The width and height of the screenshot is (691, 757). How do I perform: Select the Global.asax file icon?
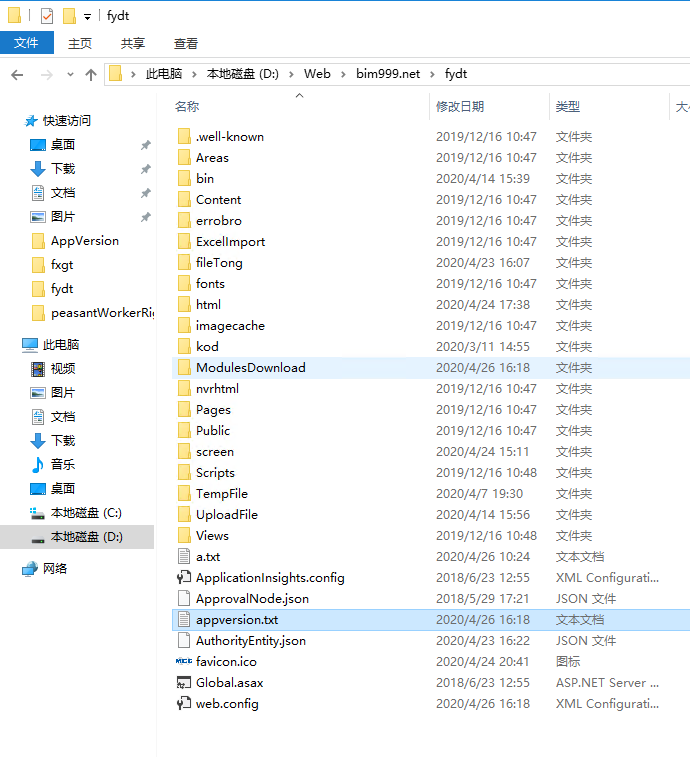[184, 683]
